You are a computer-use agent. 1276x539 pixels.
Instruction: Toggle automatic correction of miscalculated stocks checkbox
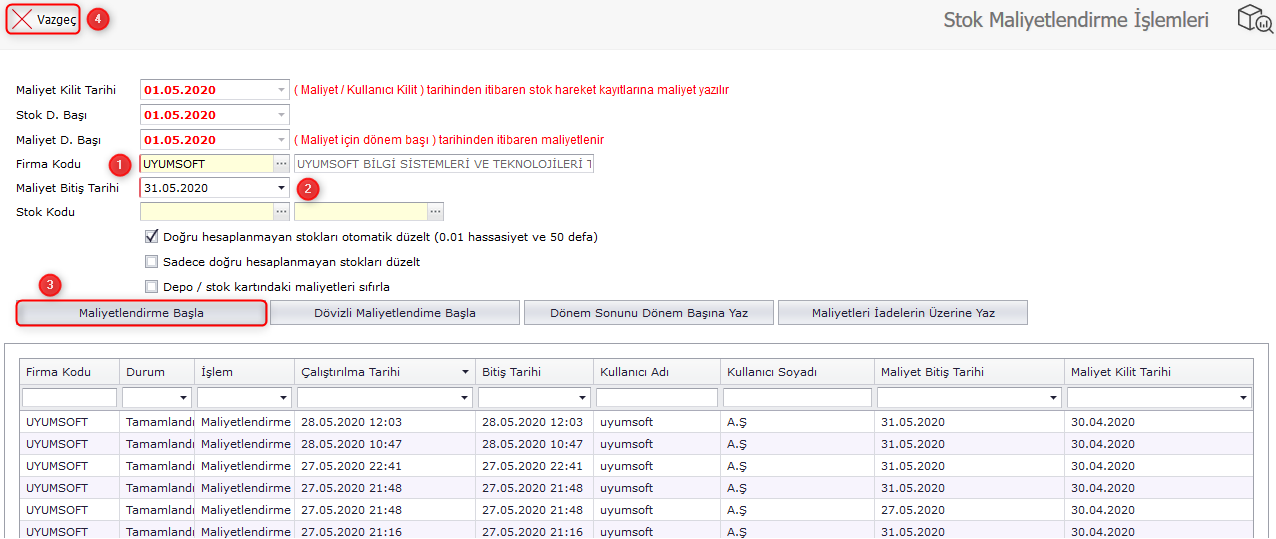click(x=152, y=237)
